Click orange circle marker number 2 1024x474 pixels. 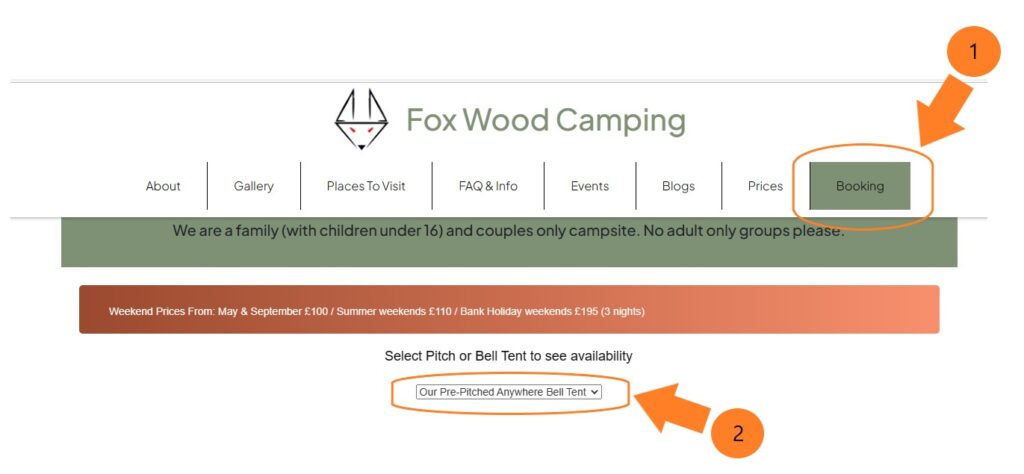(x=738, y=432)
